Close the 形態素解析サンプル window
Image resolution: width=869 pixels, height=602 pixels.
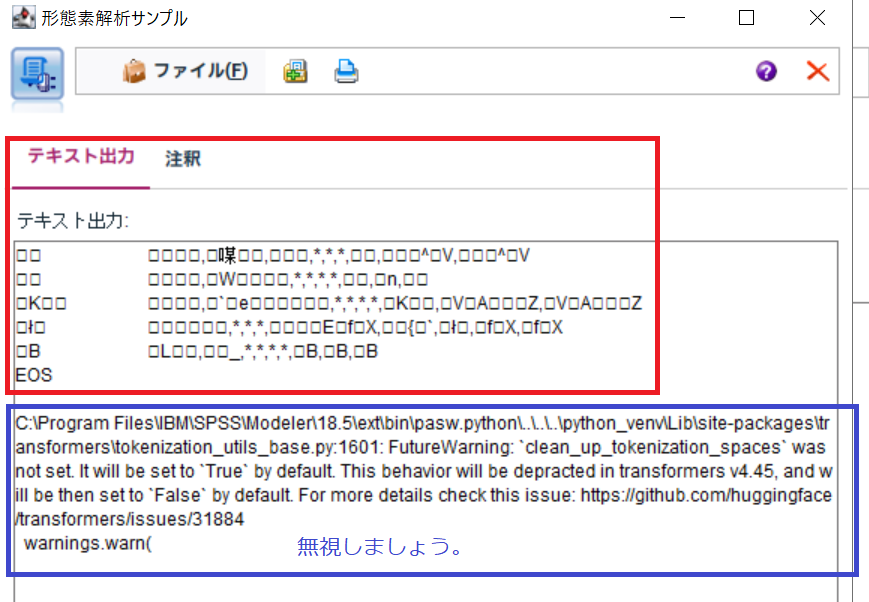pos(817,18)
